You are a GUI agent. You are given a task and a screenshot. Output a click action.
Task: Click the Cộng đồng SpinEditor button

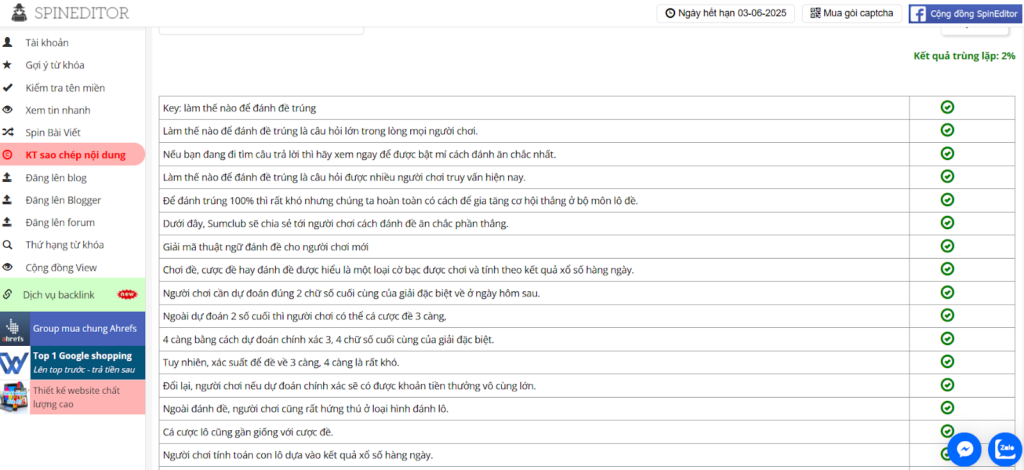point(960,14)
